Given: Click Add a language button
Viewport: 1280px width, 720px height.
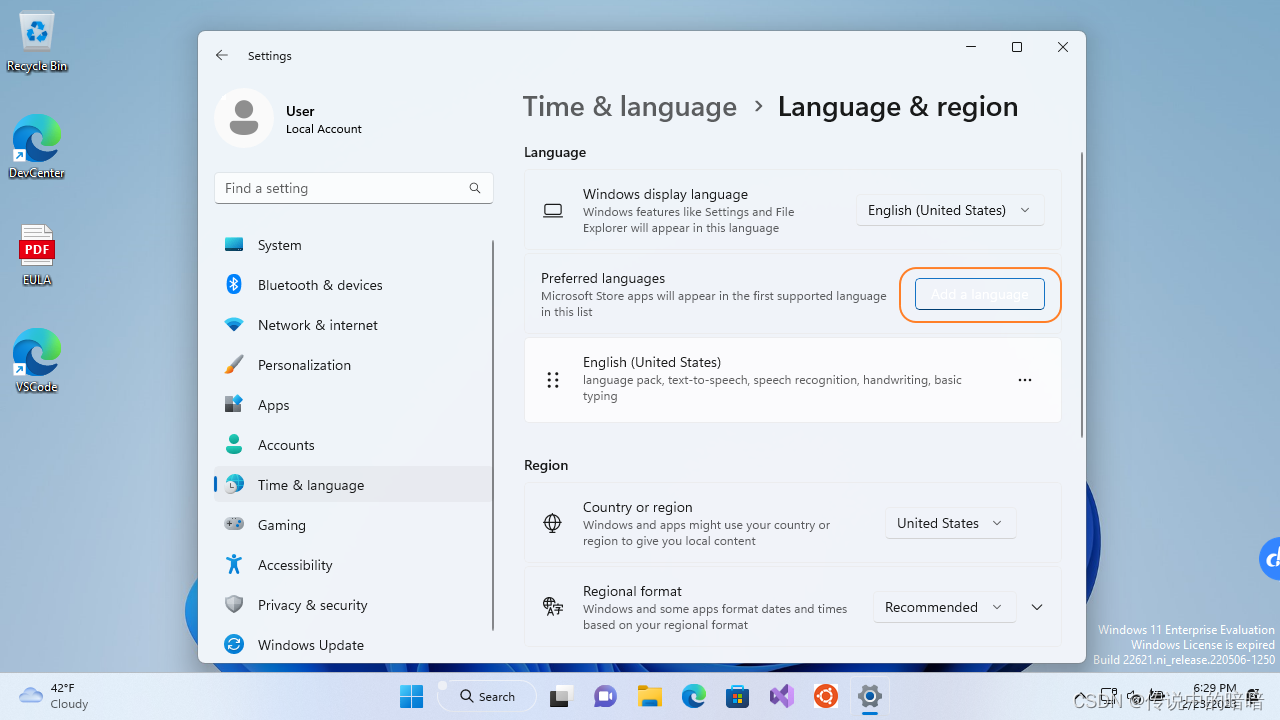Looking at the screenshot, I should pos(980,294).
